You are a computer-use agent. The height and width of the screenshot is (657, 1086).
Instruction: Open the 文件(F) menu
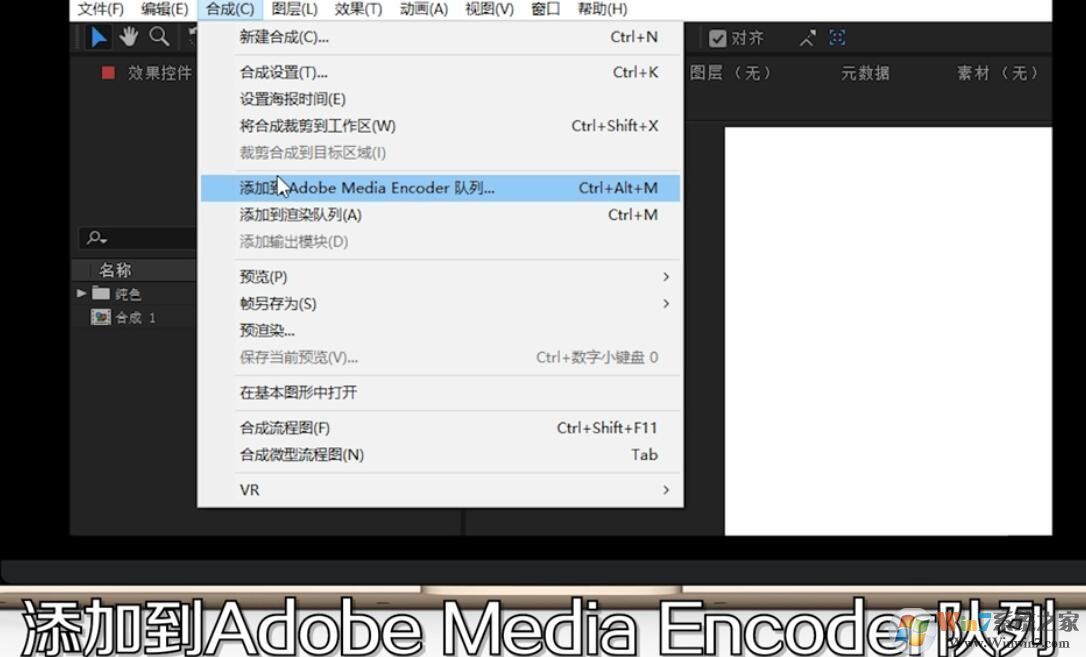99,9
